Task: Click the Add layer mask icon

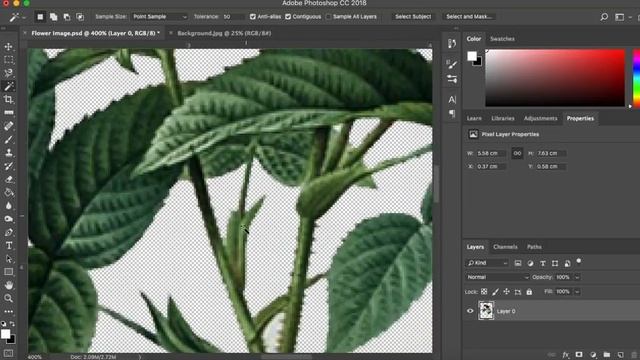Action: (x=579, y=355)
